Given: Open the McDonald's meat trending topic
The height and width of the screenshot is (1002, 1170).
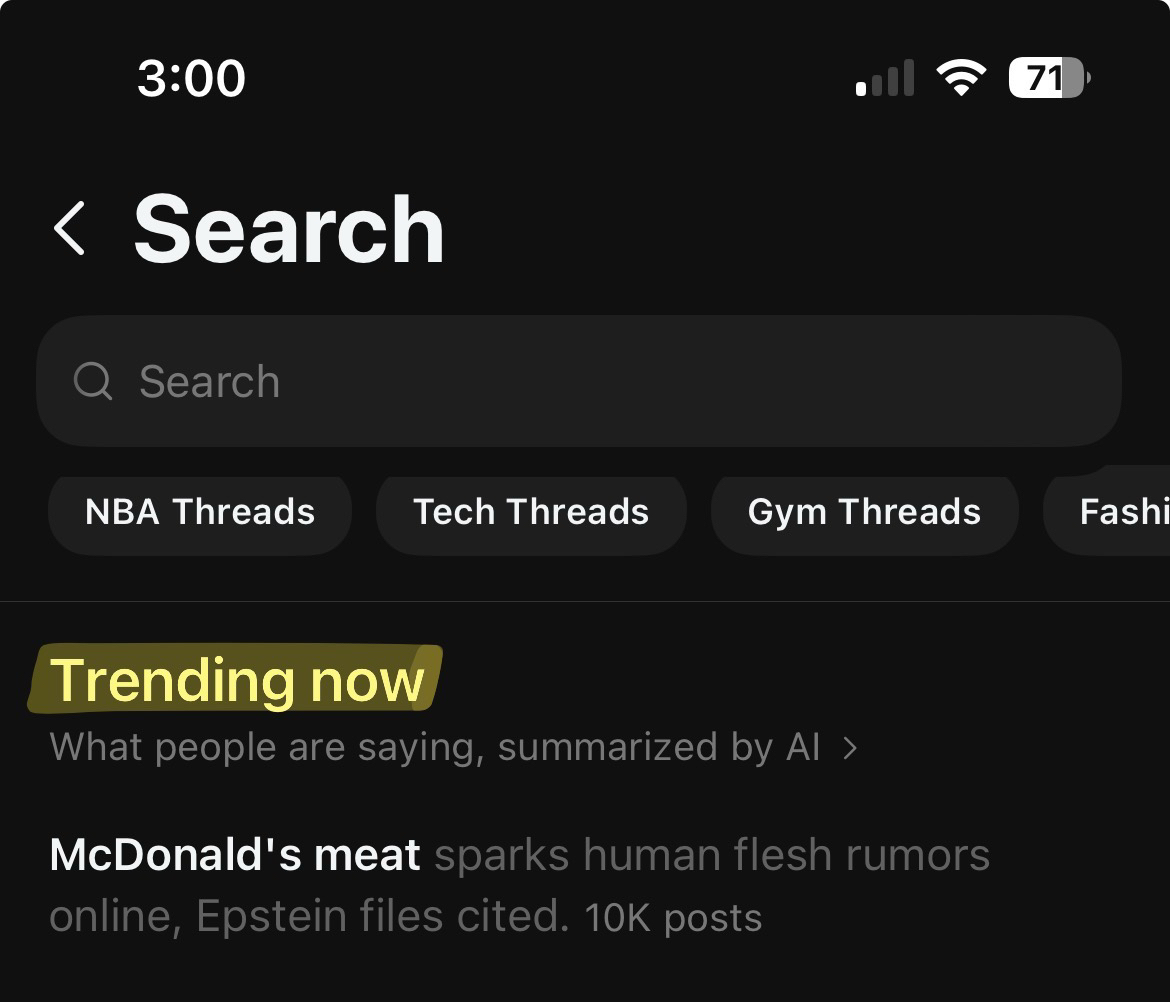Looking at the screenshot, I should click(235, 856).
